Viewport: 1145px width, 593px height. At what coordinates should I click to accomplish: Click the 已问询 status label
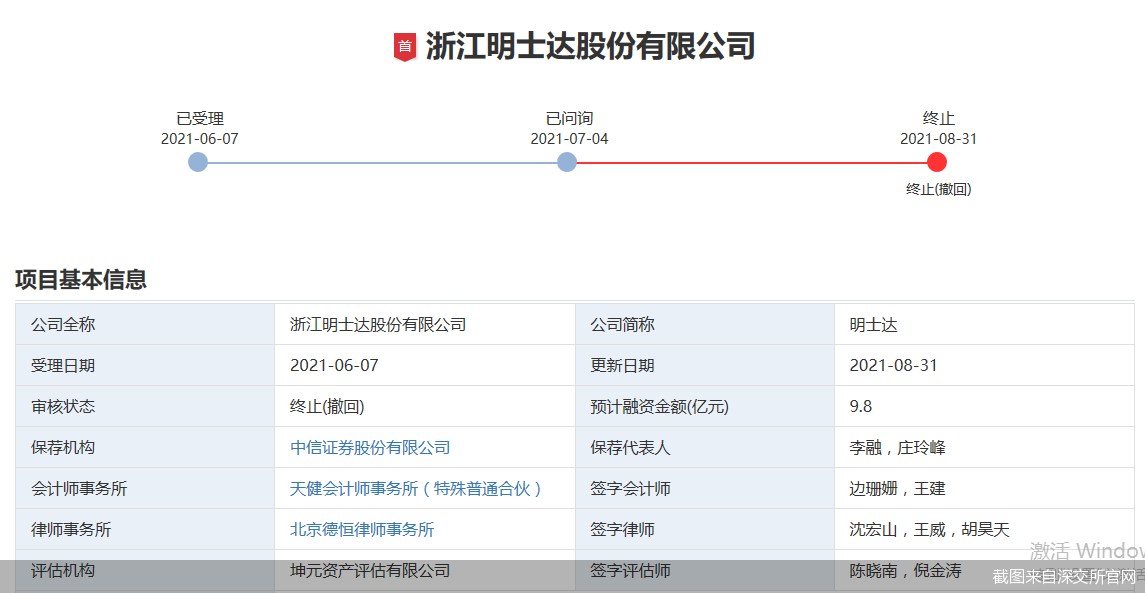570,118
